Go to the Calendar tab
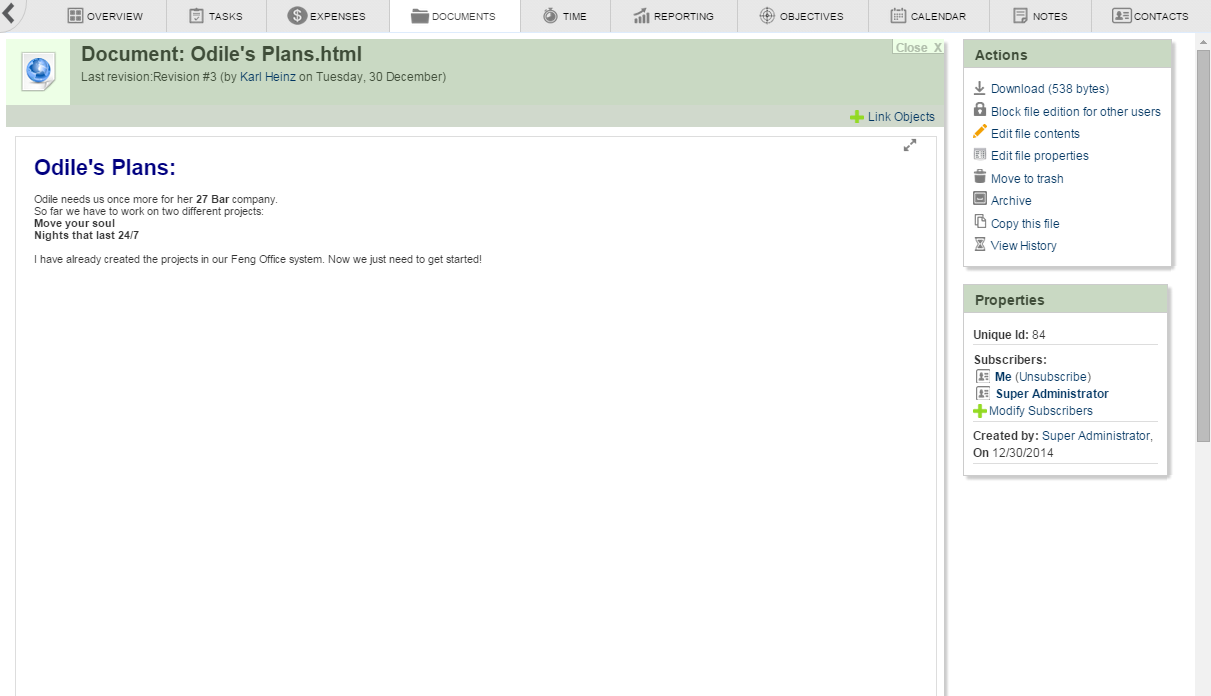The height and width of the screenshot is (696, 1211). (x=928, y=16)
